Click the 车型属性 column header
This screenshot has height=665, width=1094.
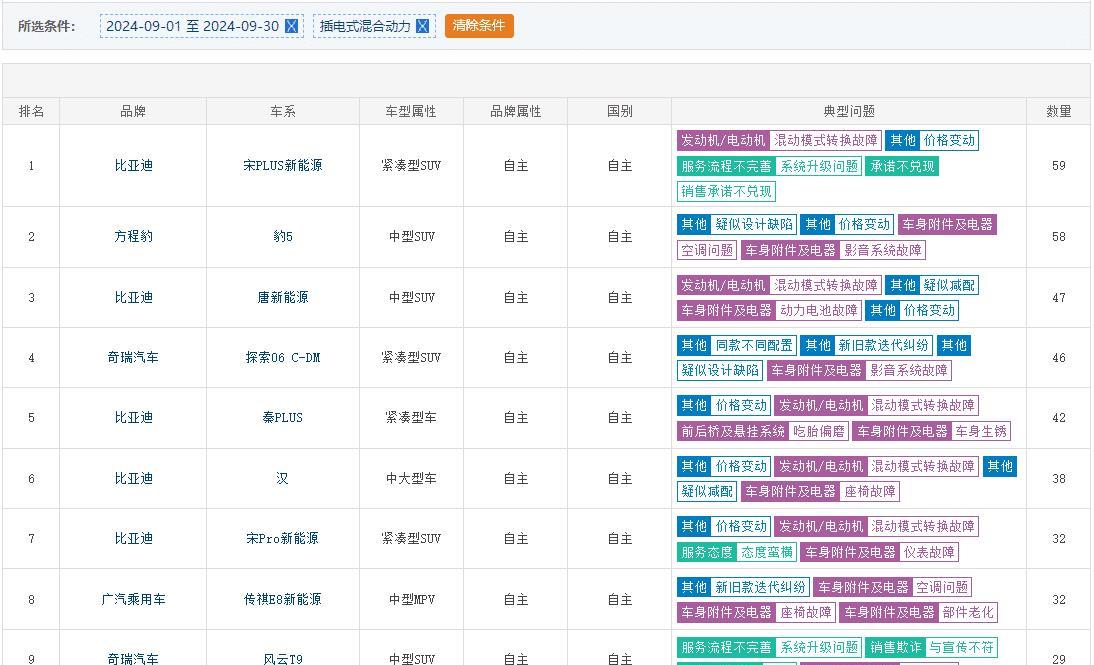pyautogui.click(x=411, y=111)
